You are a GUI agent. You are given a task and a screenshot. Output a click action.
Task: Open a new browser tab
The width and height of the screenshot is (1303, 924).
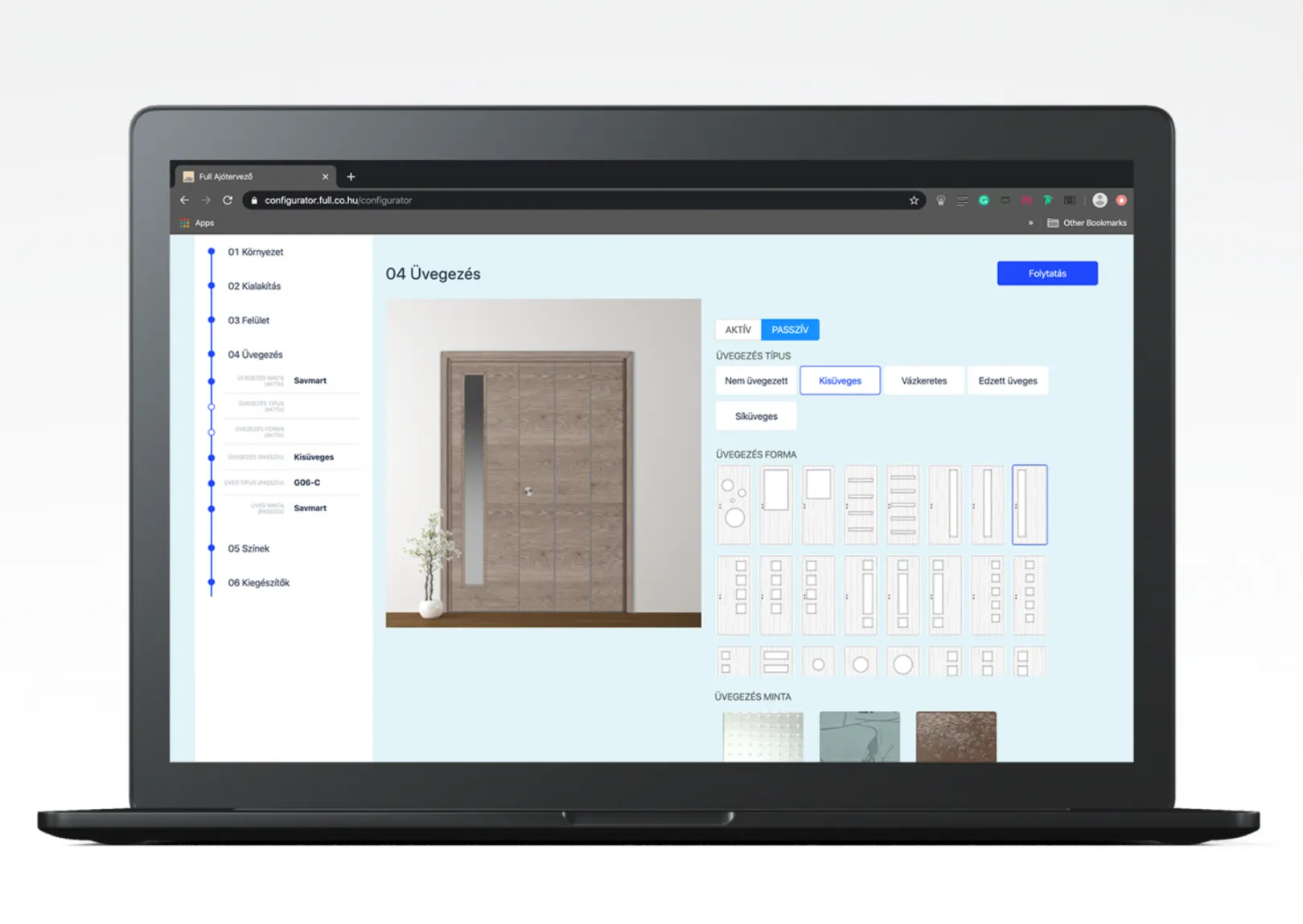click(351, 177)
